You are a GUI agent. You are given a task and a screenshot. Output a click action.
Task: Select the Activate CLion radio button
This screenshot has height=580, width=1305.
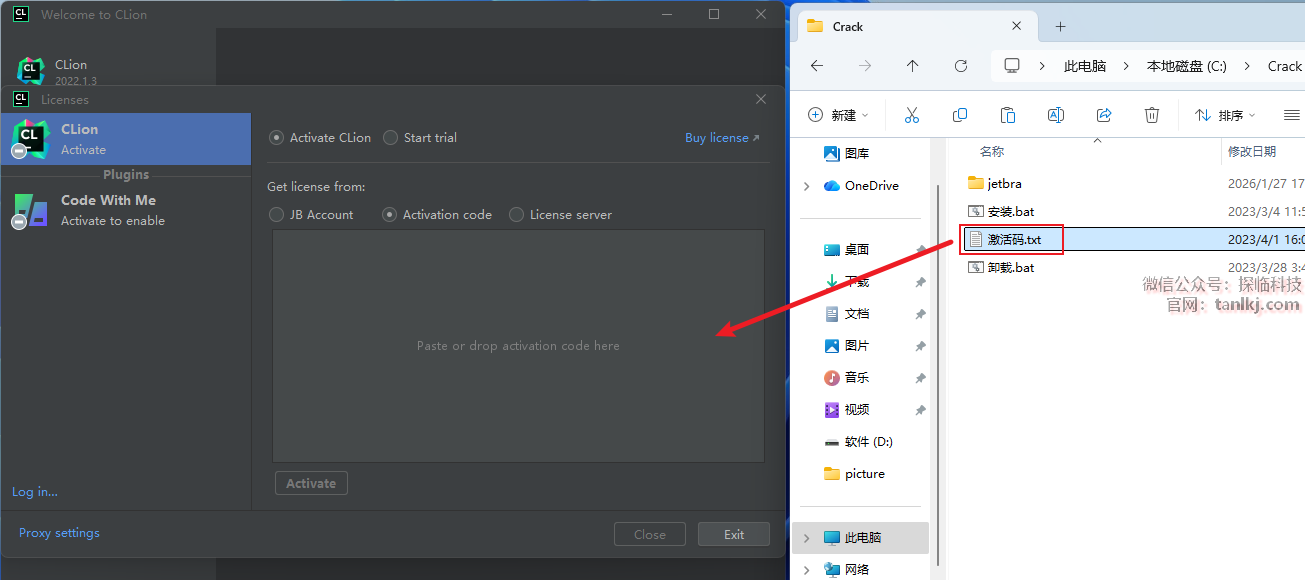pyautogui.click(x=277, y=138)
